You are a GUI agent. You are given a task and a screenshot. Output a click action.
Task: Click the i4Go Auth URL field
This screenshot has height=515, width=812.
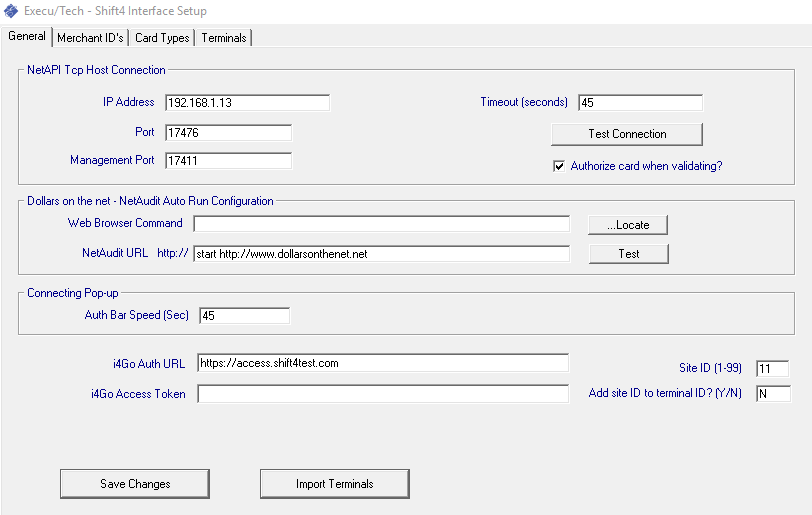click(x=383, y=363)
